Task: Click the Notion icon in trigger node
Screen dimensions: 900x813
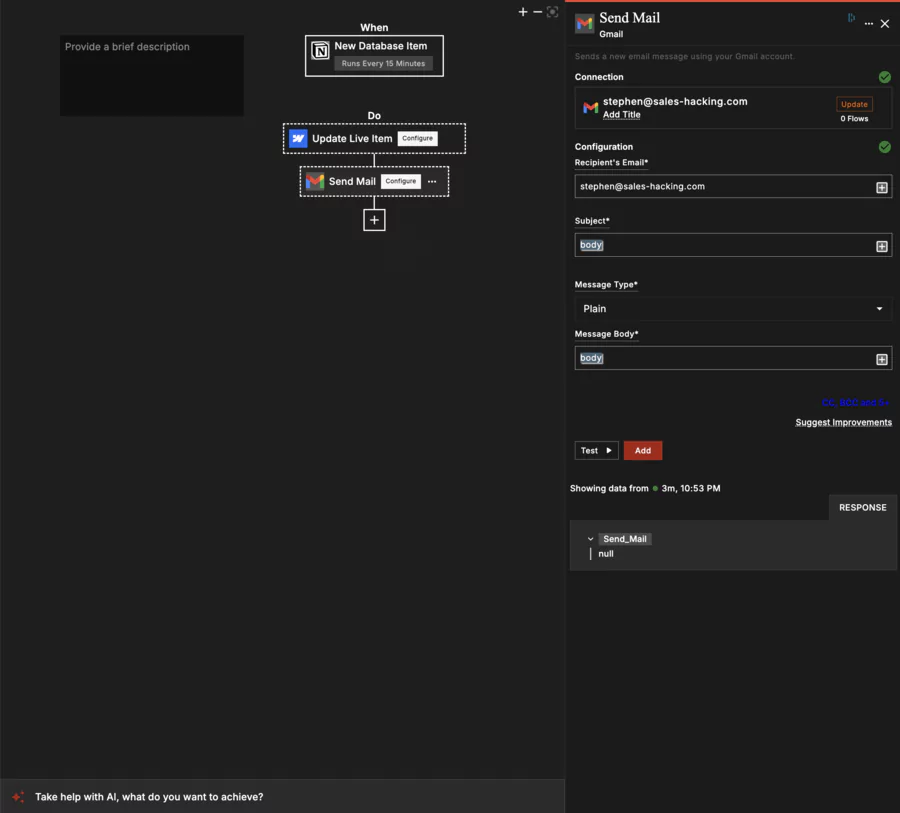Action: [320, 51]
